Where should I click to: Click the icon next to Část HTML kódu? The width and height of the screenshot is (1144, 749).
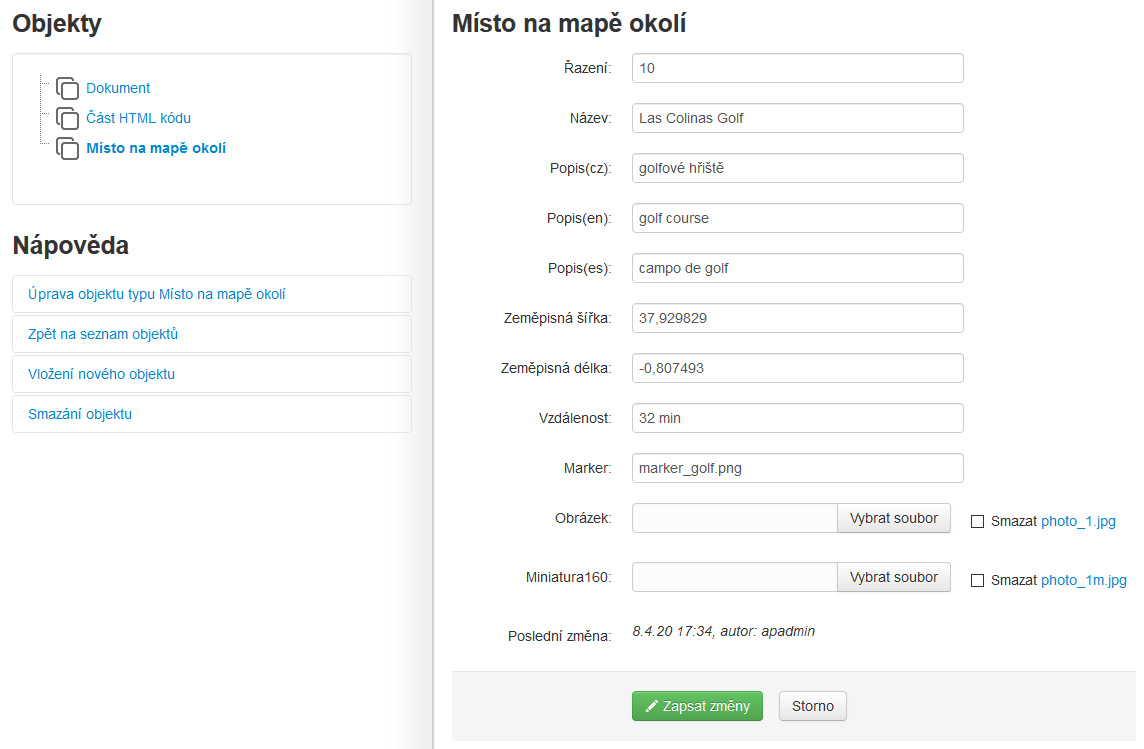(67, 118)
